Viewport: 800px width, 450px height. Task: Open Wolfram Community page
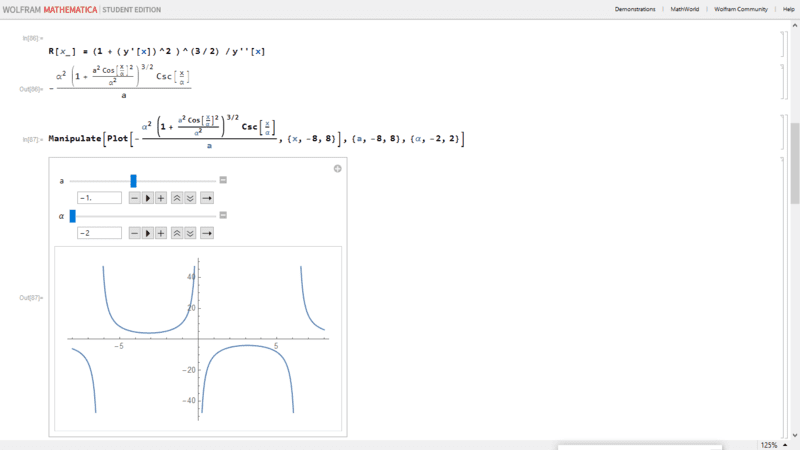(x=741, y=9)
